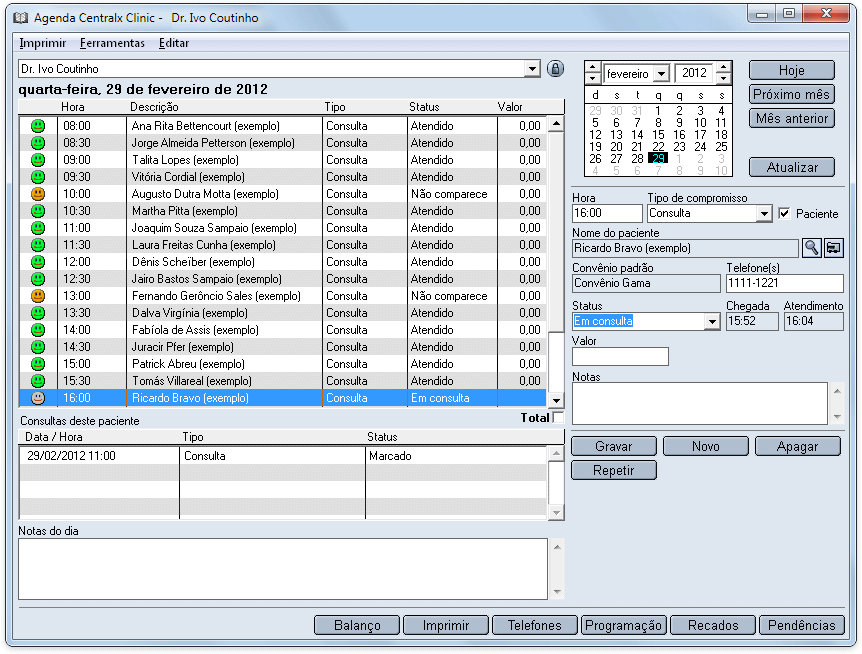The width and height of the screenshot is (862, 654).
Task: Click the empty Valor input field
Action: tap(620, 356)
